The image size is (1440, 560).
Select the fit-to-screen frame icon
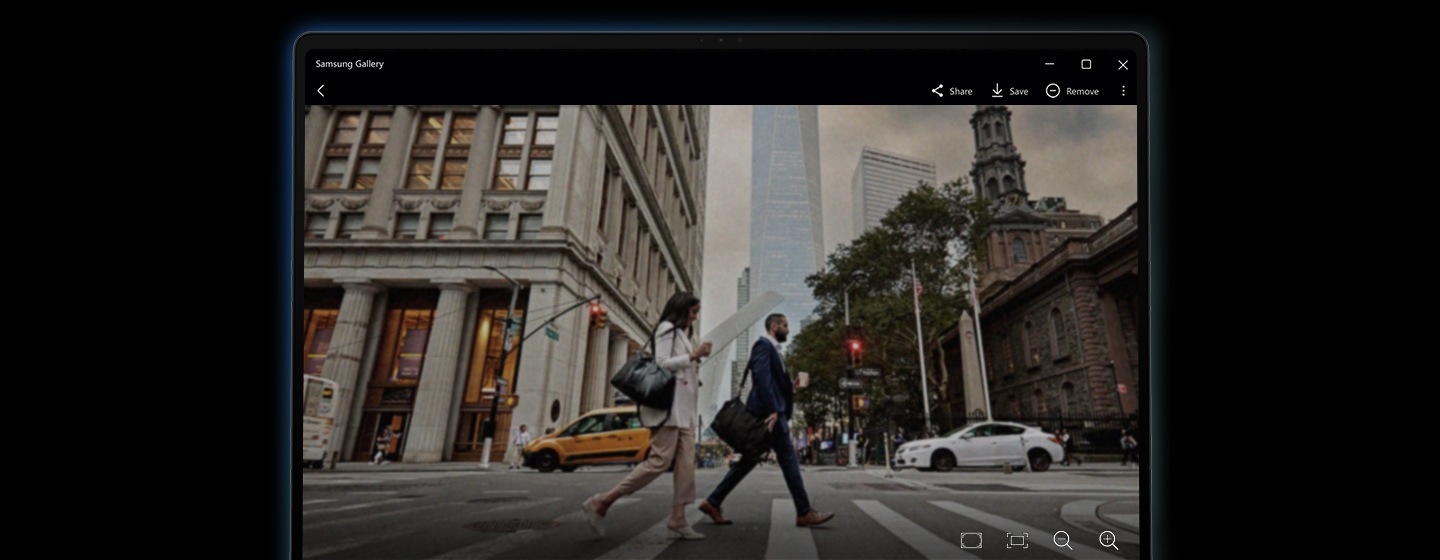pos(971,541)
